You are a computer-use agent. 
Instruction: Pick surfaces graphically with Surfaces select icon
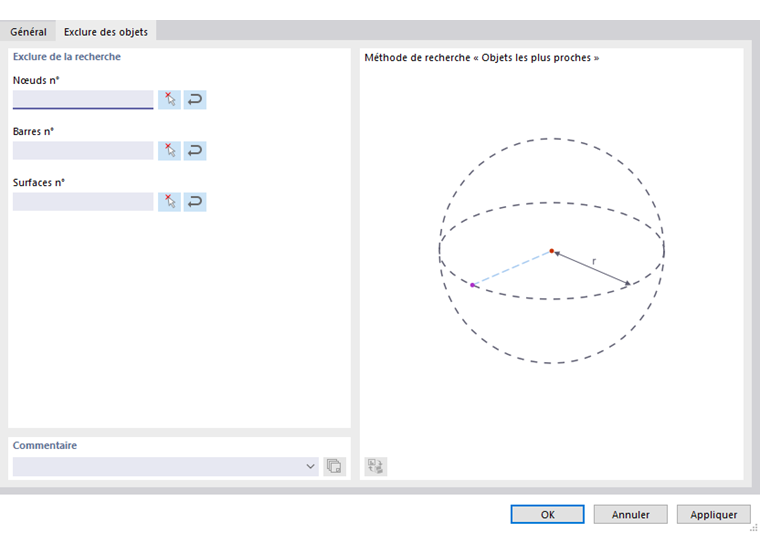(169, 202)
